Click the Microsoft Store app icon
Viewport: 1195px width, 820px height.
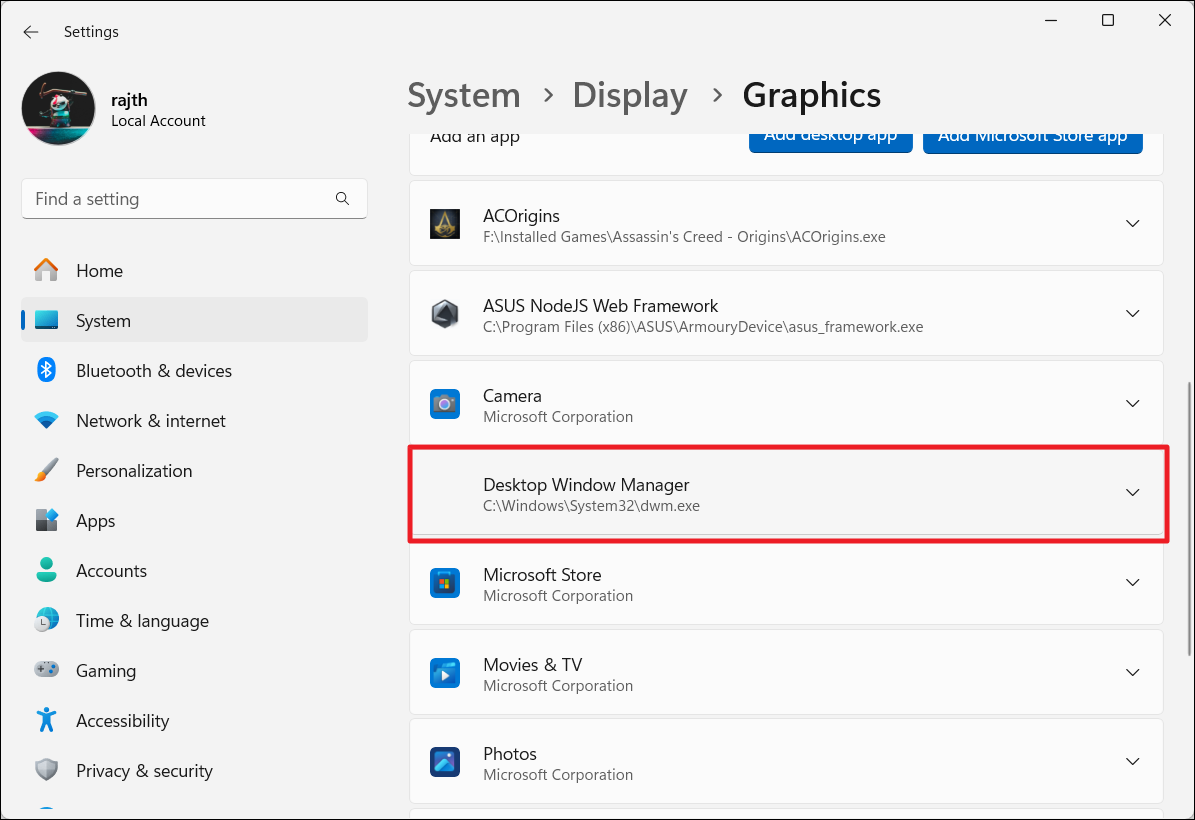445,583
